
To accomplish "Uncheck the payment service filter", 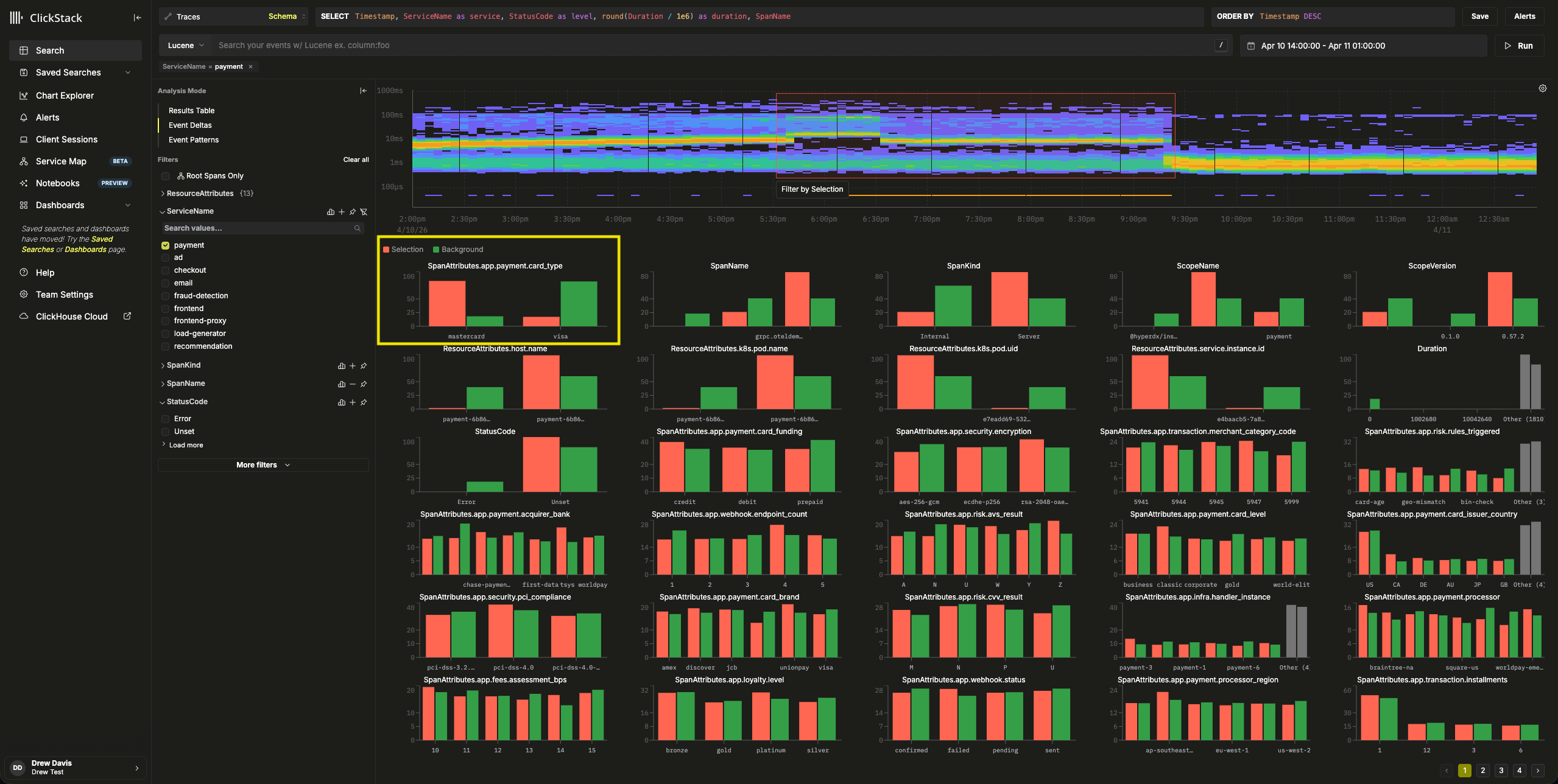I will (165, 245).
